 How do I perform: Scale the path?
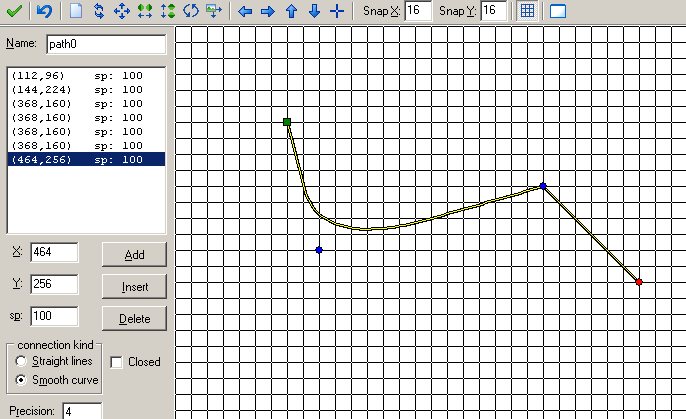point(213,11)
